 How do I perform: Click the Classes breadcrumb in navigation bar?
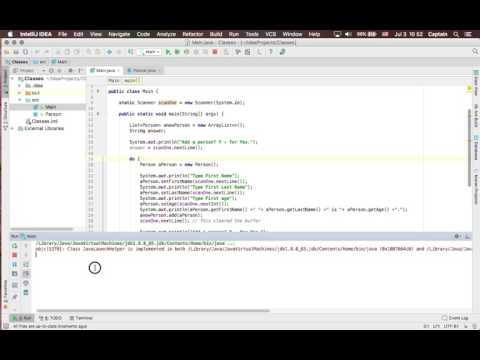tap(17, 62)
